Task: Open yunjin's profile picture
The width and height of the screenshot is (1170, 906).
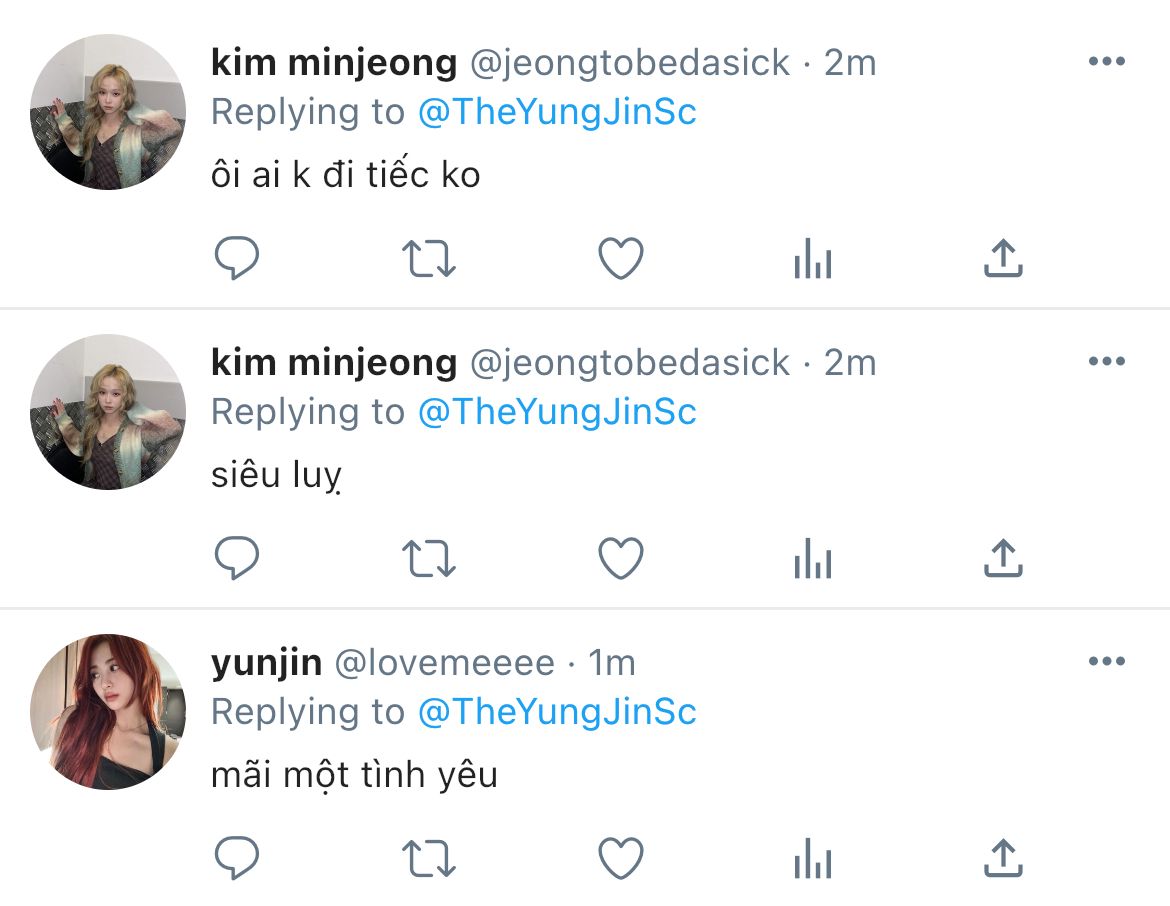Action: (x=108, y=711)
